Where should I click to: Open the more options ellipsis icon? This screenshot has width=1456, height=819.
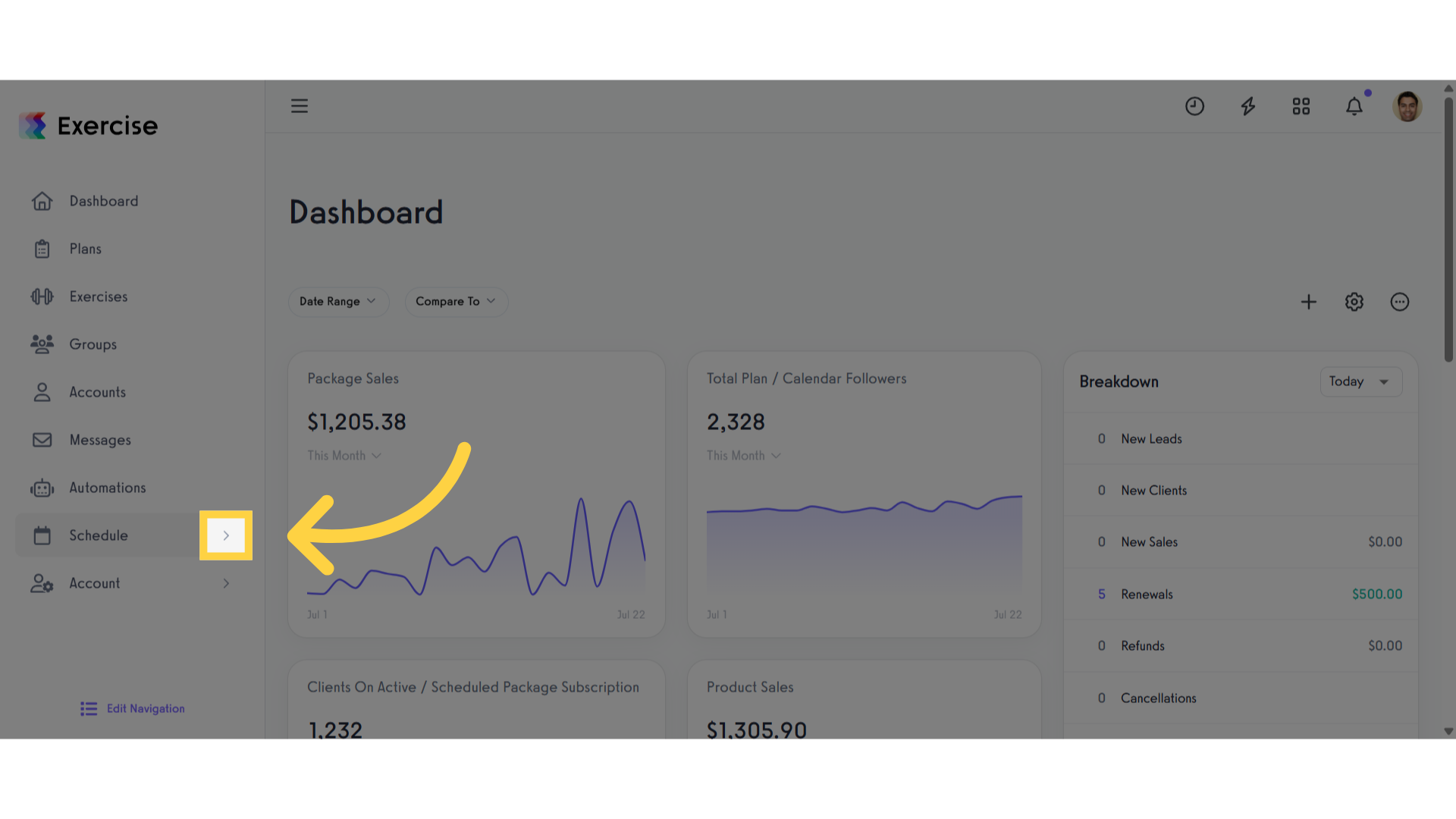1400,302
